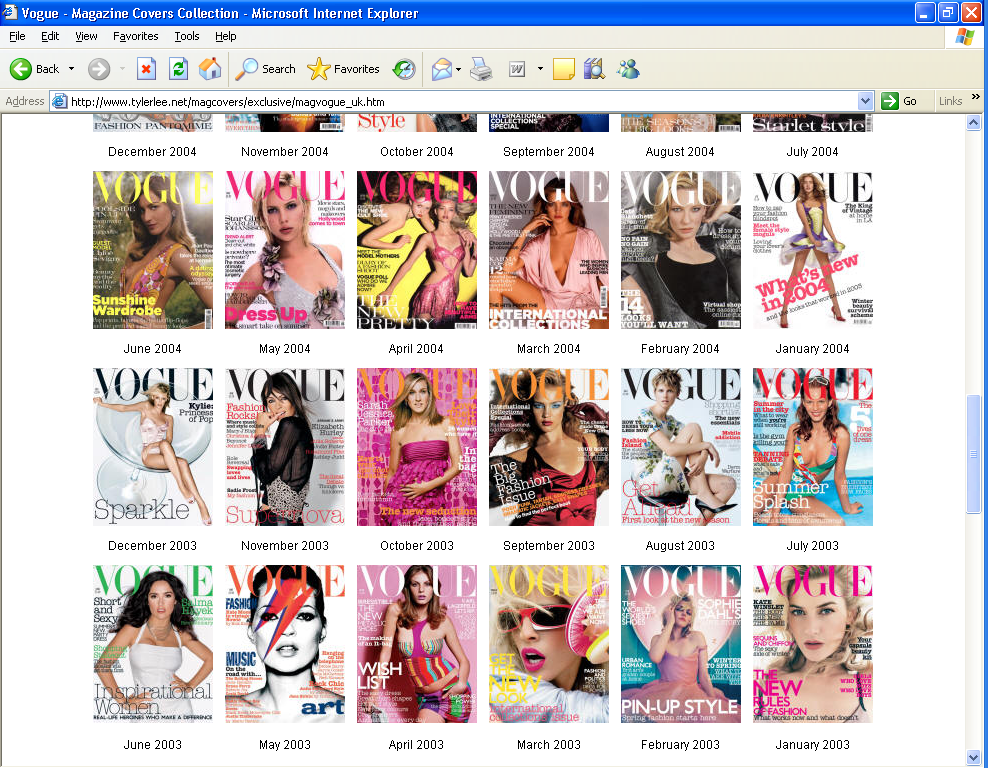The width and height of the screenshot is (988, 768).
Task: Open the April 2003 Wish List cover
Action: click(x=416, y=644)
